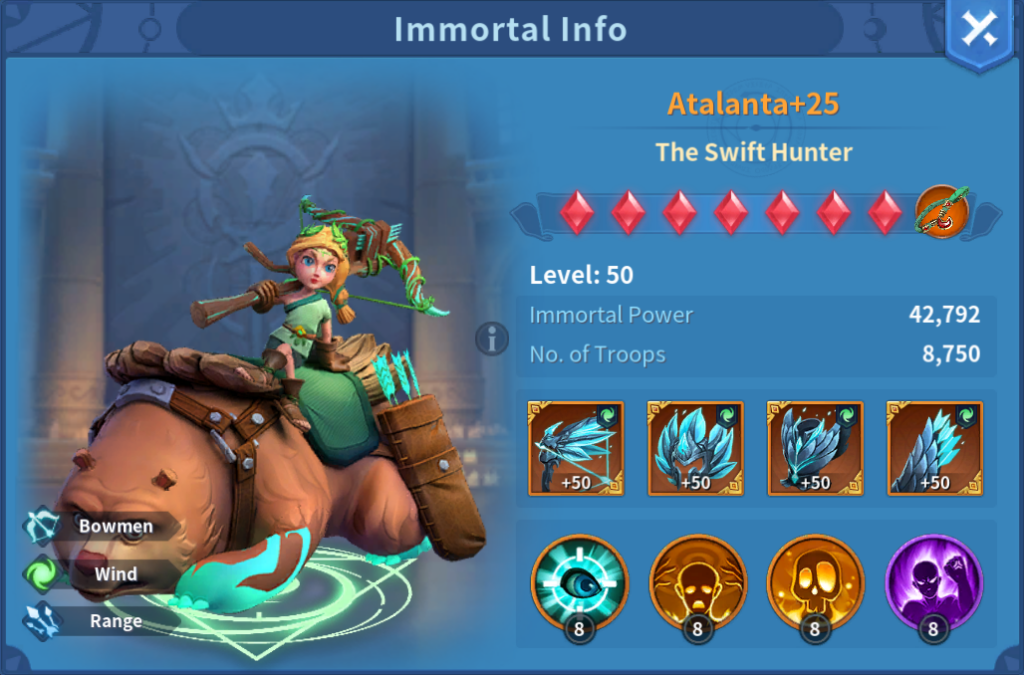Viewport: 1024px width, 675px height.
Task: Click the No. of Troops stat row
Action: [x=755, y=354]
